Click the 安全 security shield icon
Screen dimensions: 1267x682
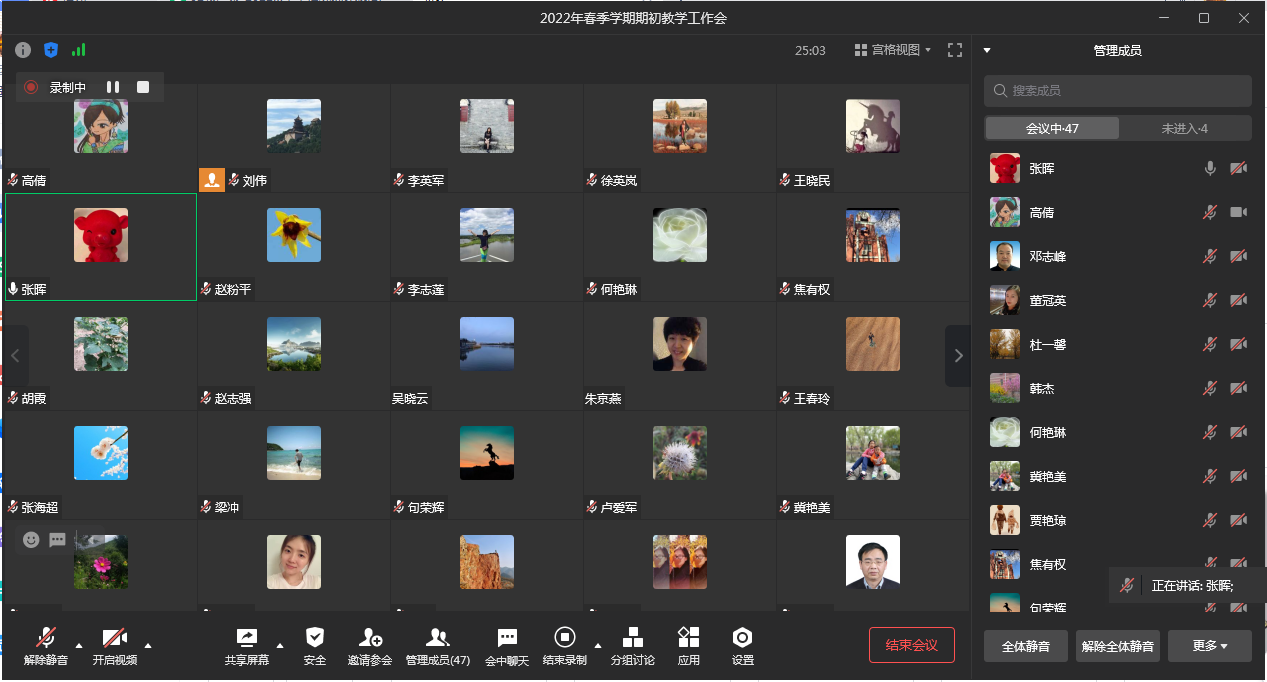point(315,638)
